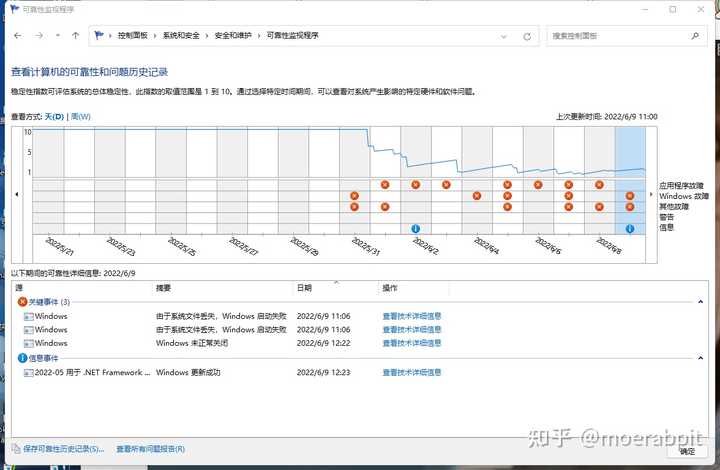
Task: Switch view to 周(W)
Action: pos(81,117)
